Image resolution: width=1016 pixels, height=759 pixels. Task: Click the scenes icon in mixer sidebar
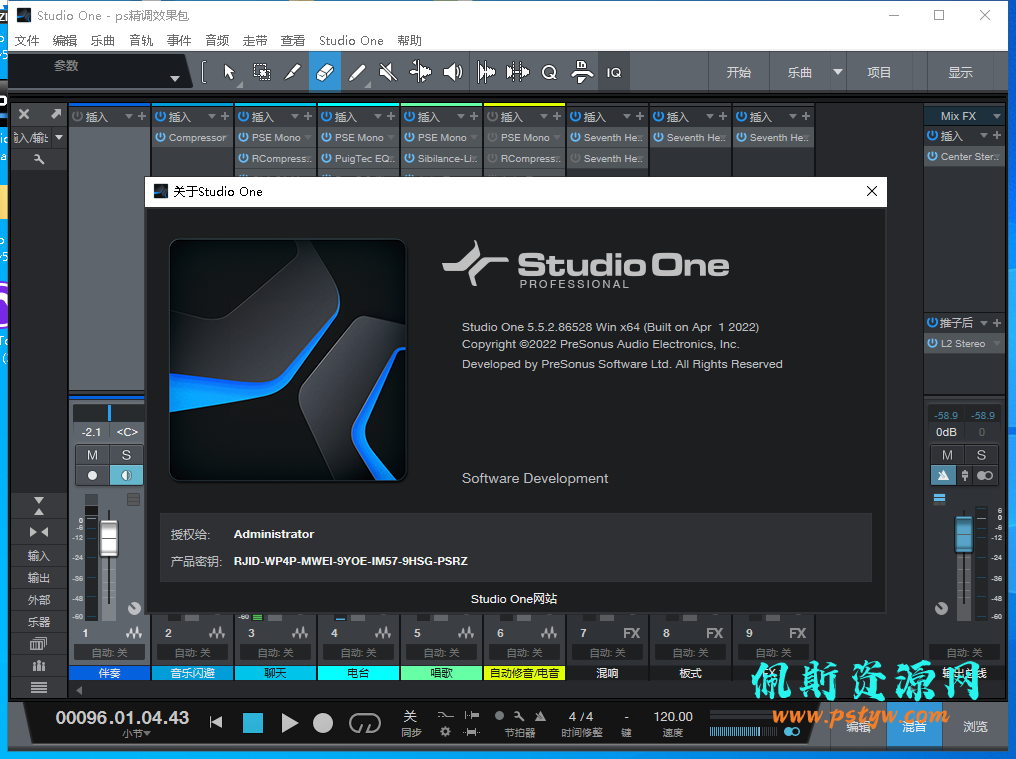point(39,644)
